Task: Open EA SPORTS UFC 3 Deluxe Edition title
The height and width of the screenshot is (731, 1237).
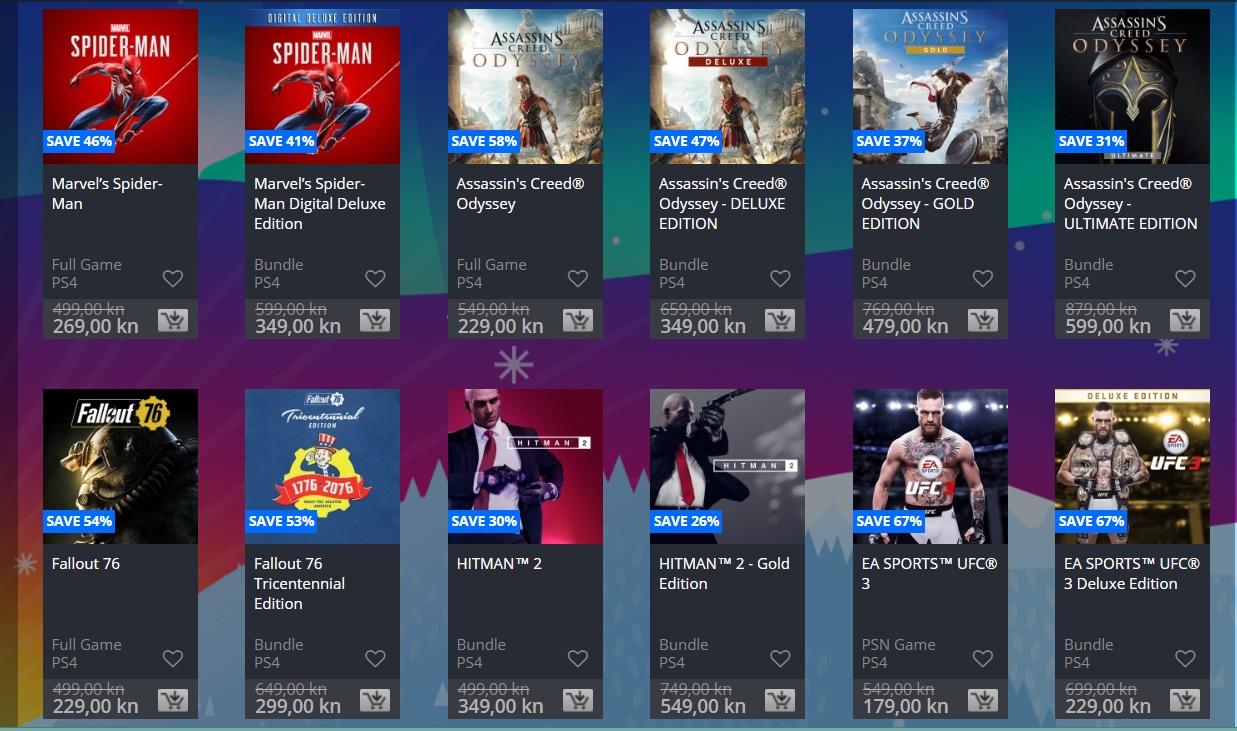Action: click(1132, 574)
